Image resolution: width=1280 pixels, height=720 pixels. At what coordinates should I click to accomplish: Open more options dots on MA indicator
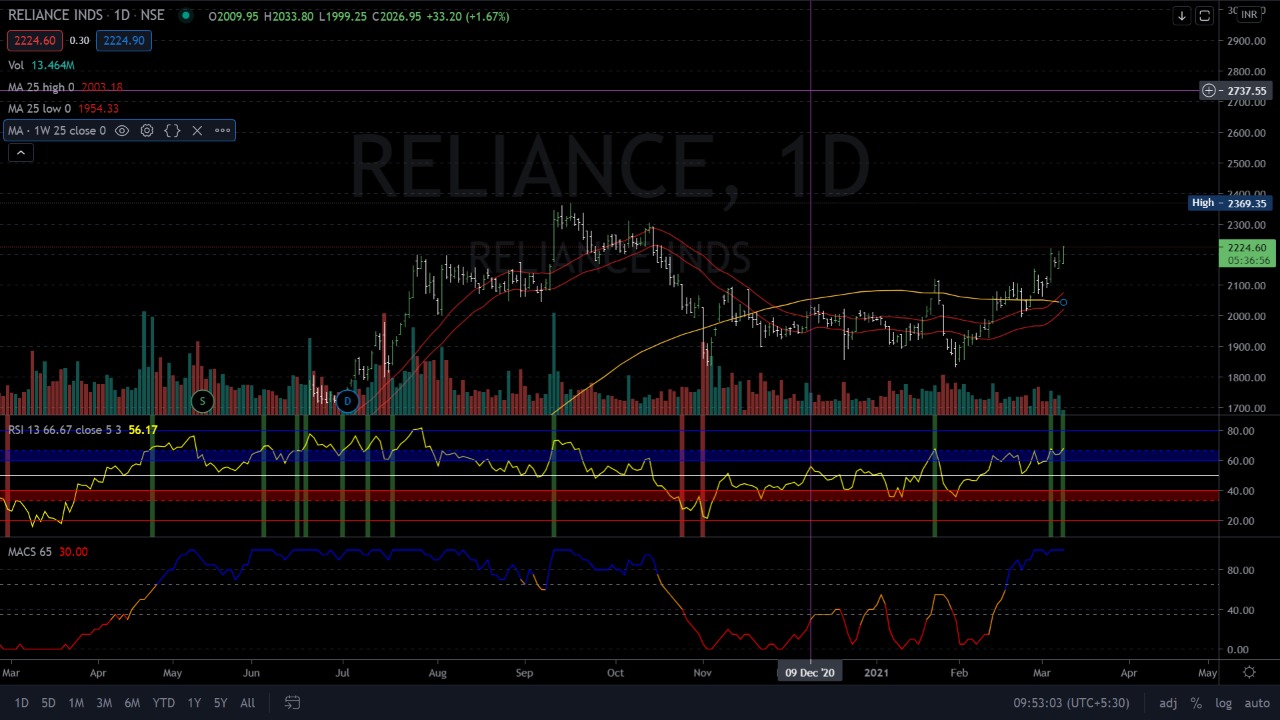point(222,131)
